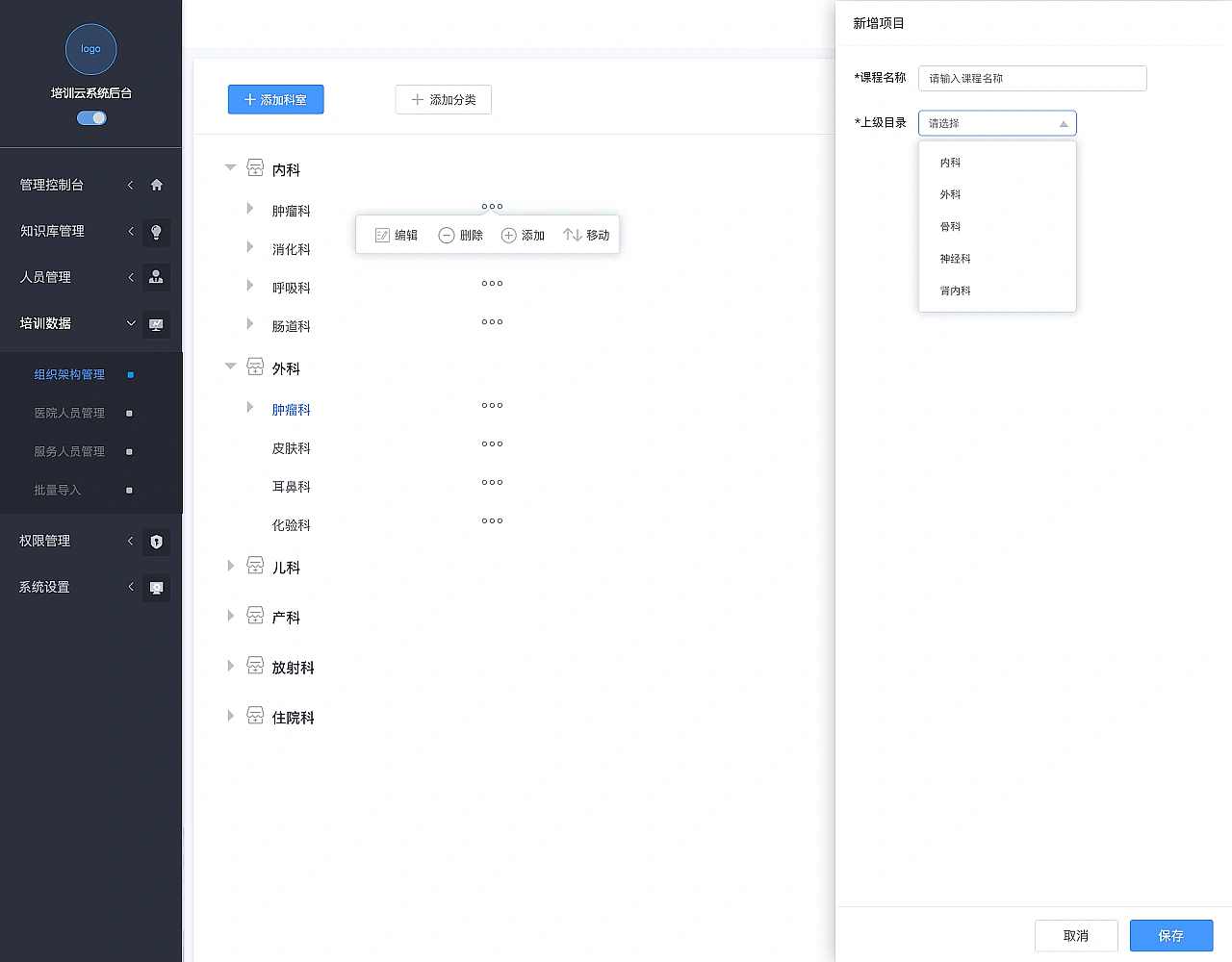Click the 添加科室 button
Image resolution: width=1232 pixels, height=962 pixels.
pos(275,99)
